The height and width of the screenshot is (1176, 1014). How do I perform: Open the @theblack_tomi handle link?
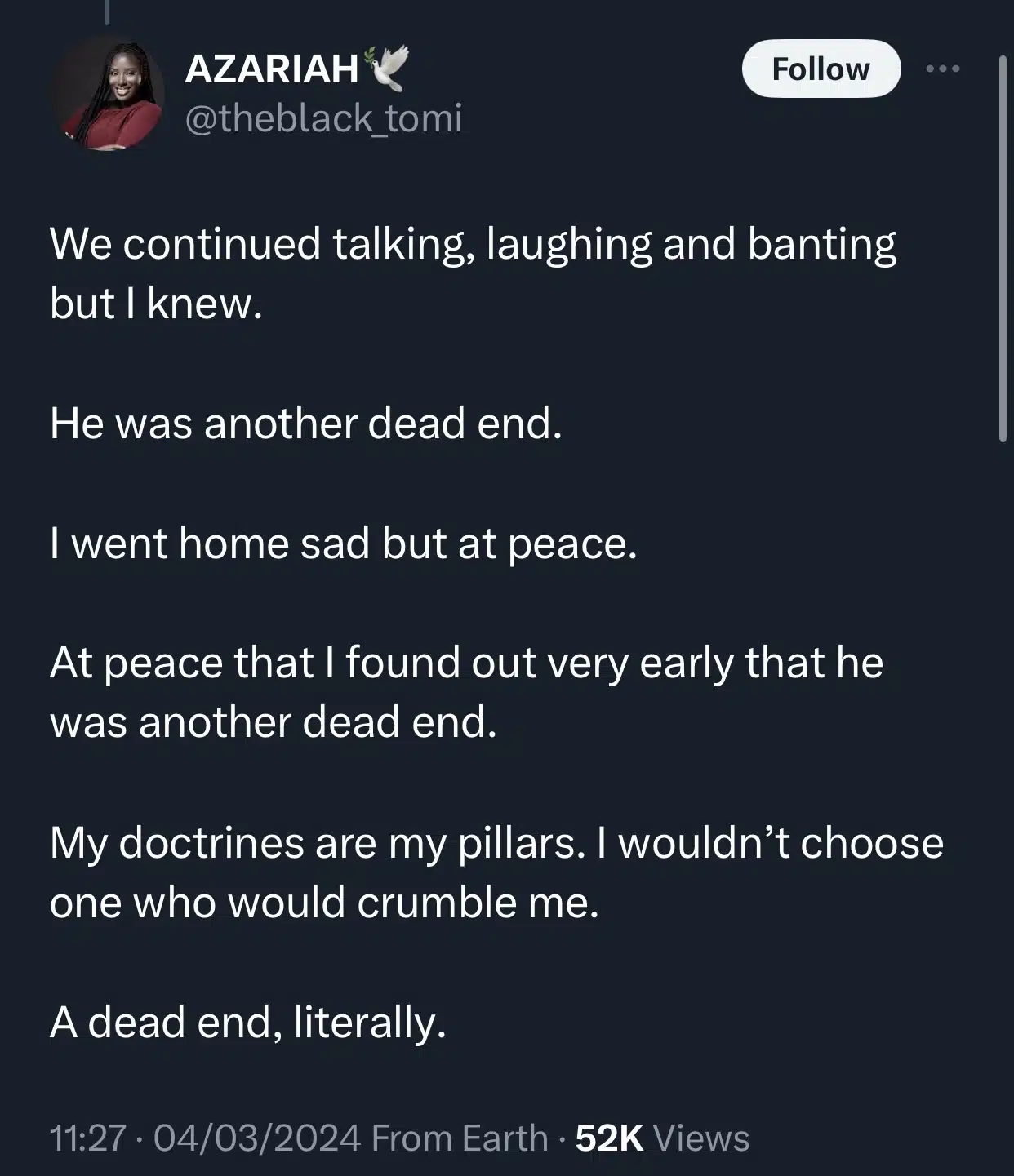[323, 118]
